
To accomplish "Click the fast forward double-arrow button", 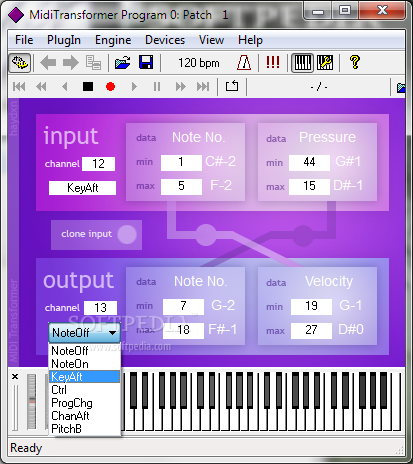I will coord(181,87).
